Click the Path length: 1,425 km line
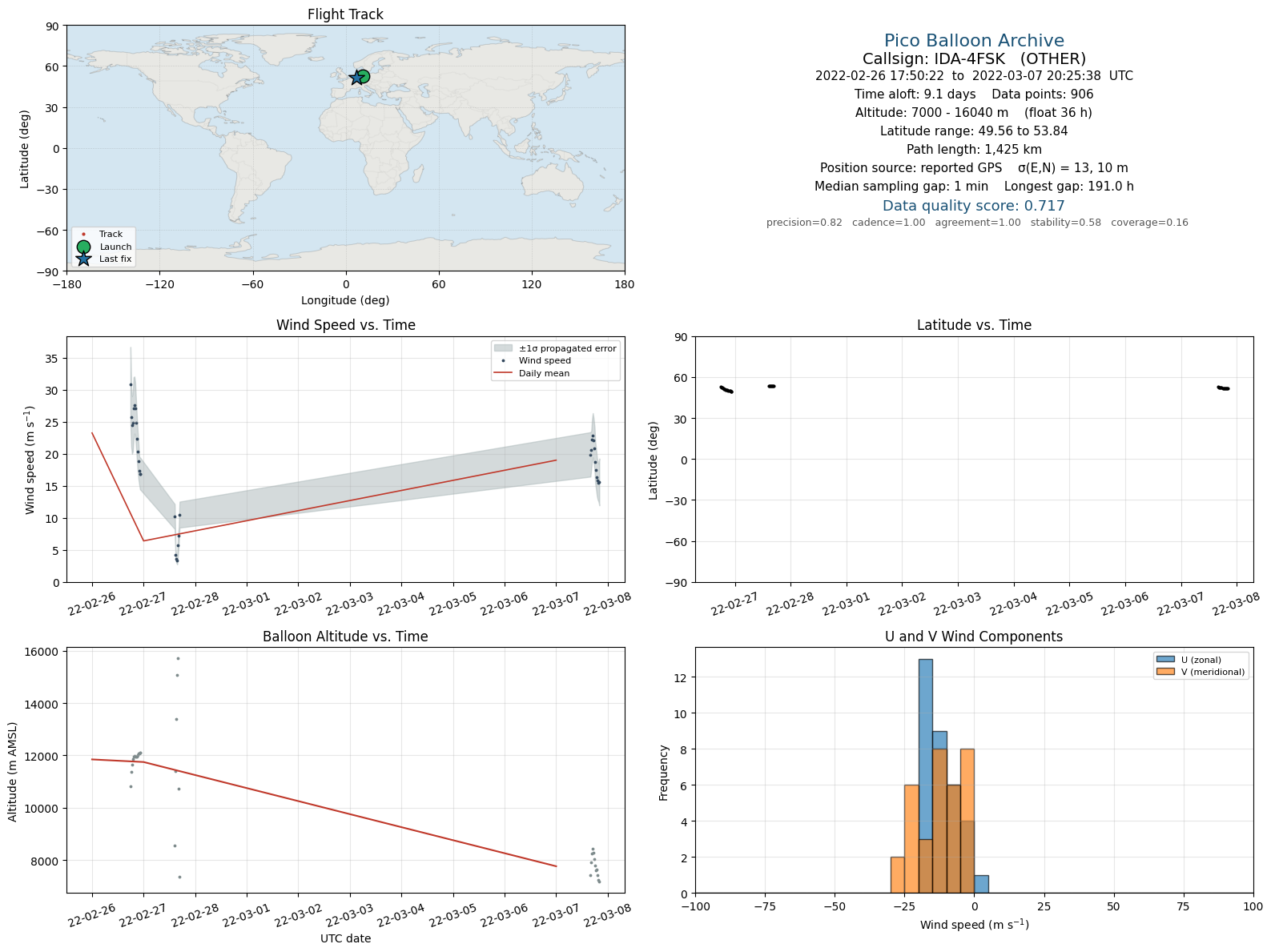 tap(974, 150)
